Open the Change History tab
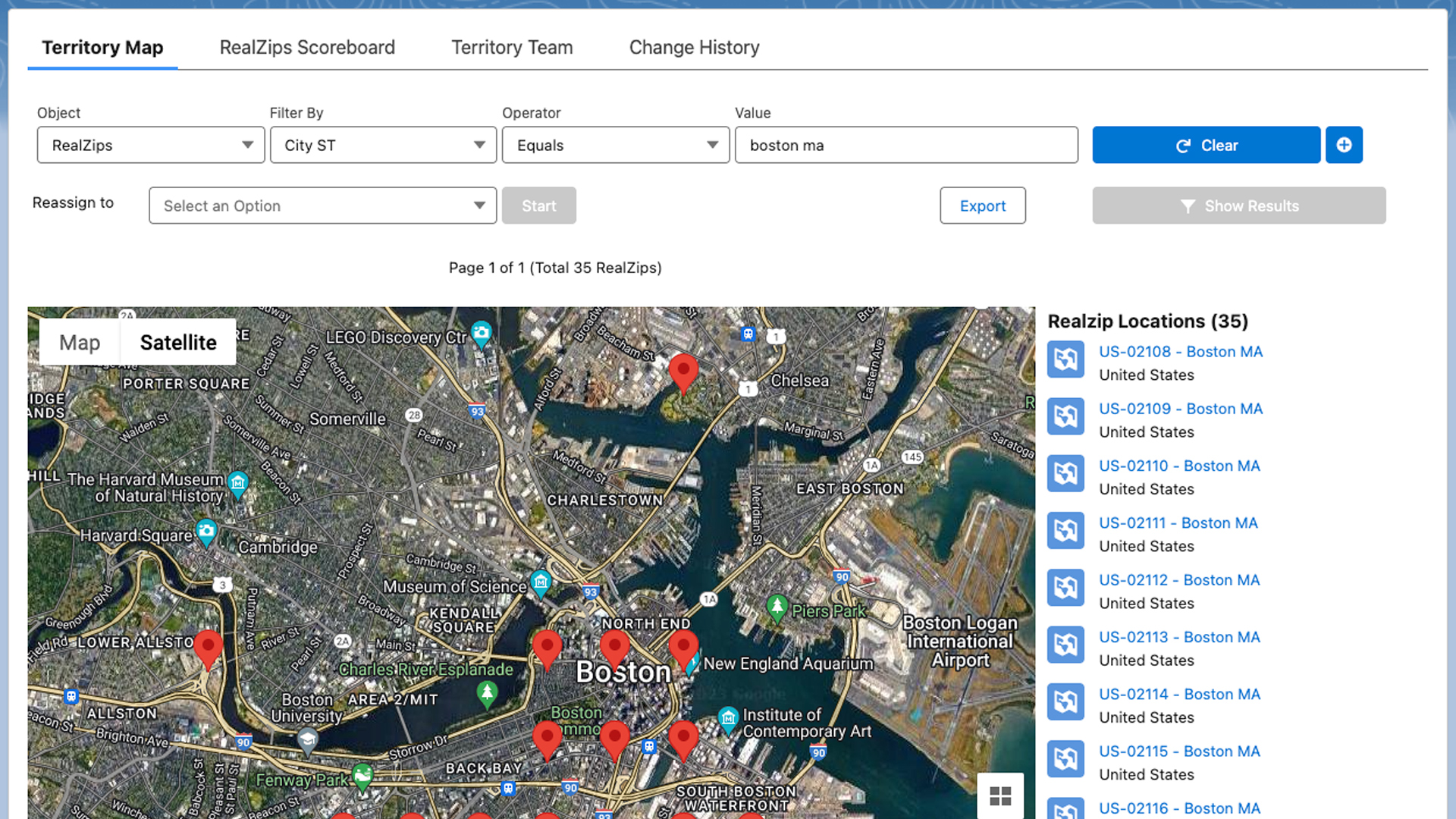Viewport: 1456px width, 819px height. 694,47
